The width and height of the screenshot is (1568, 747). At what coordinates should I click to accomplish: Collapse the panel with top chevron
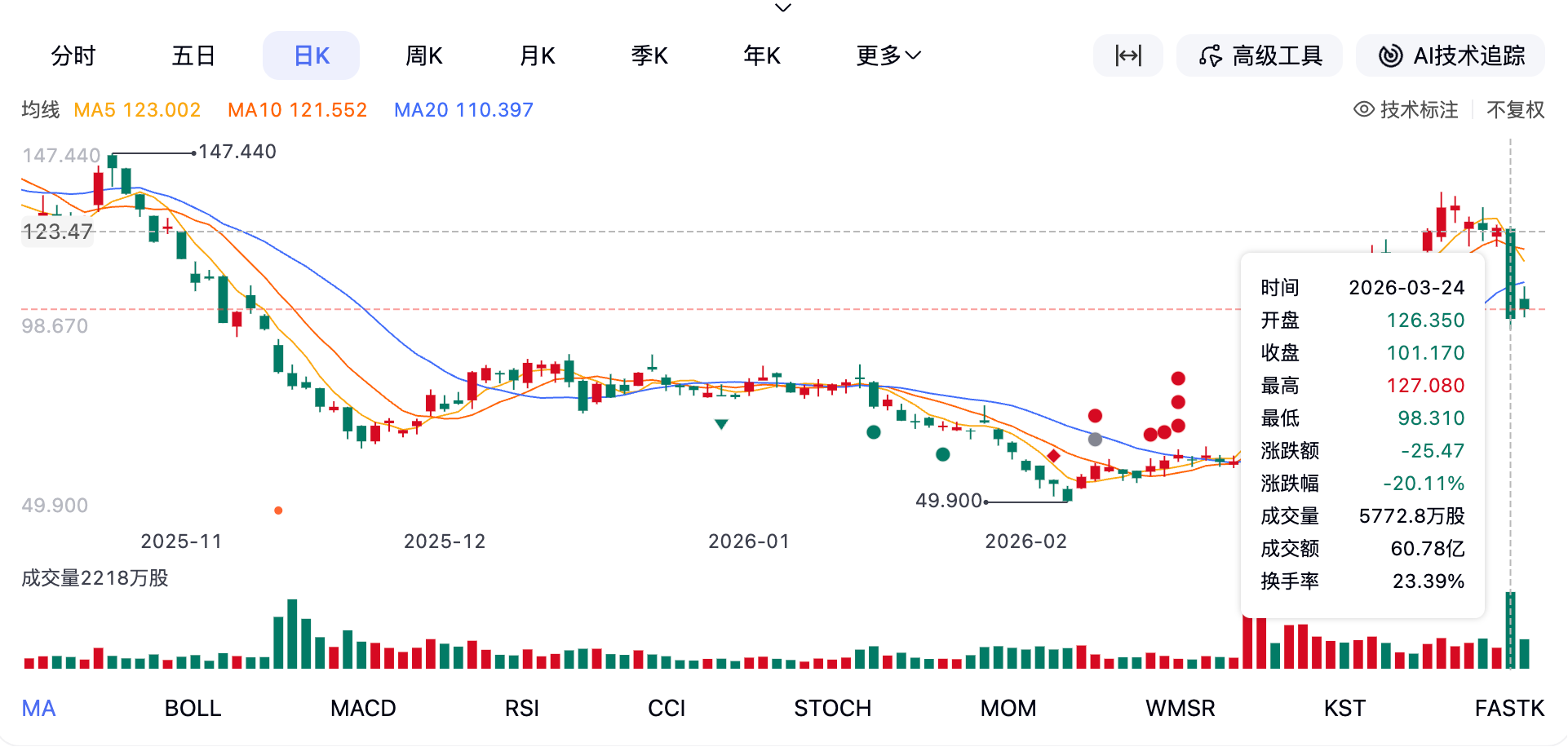pyautogui.click(x=783, y=8)
